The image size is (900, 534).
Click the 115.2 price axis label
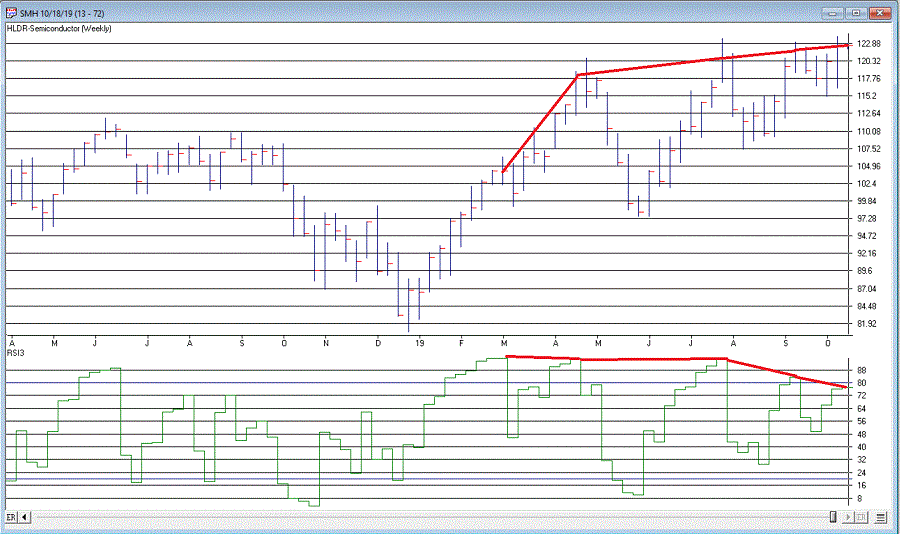867,96
